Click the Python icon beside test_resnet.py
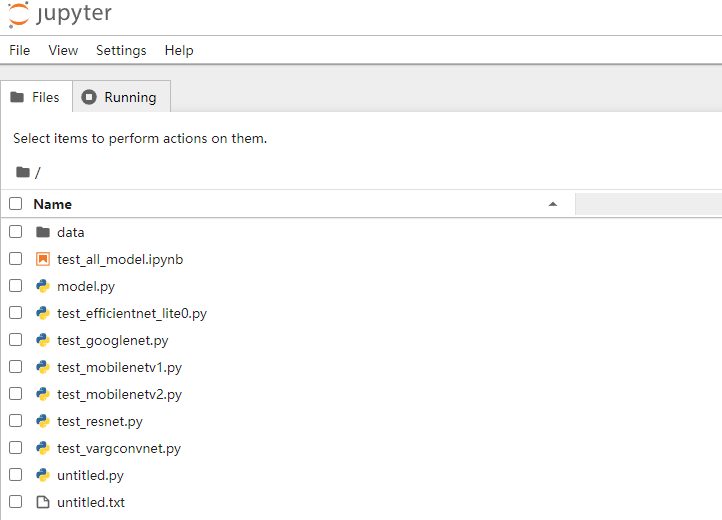722x520 pixels. point(43,421)
